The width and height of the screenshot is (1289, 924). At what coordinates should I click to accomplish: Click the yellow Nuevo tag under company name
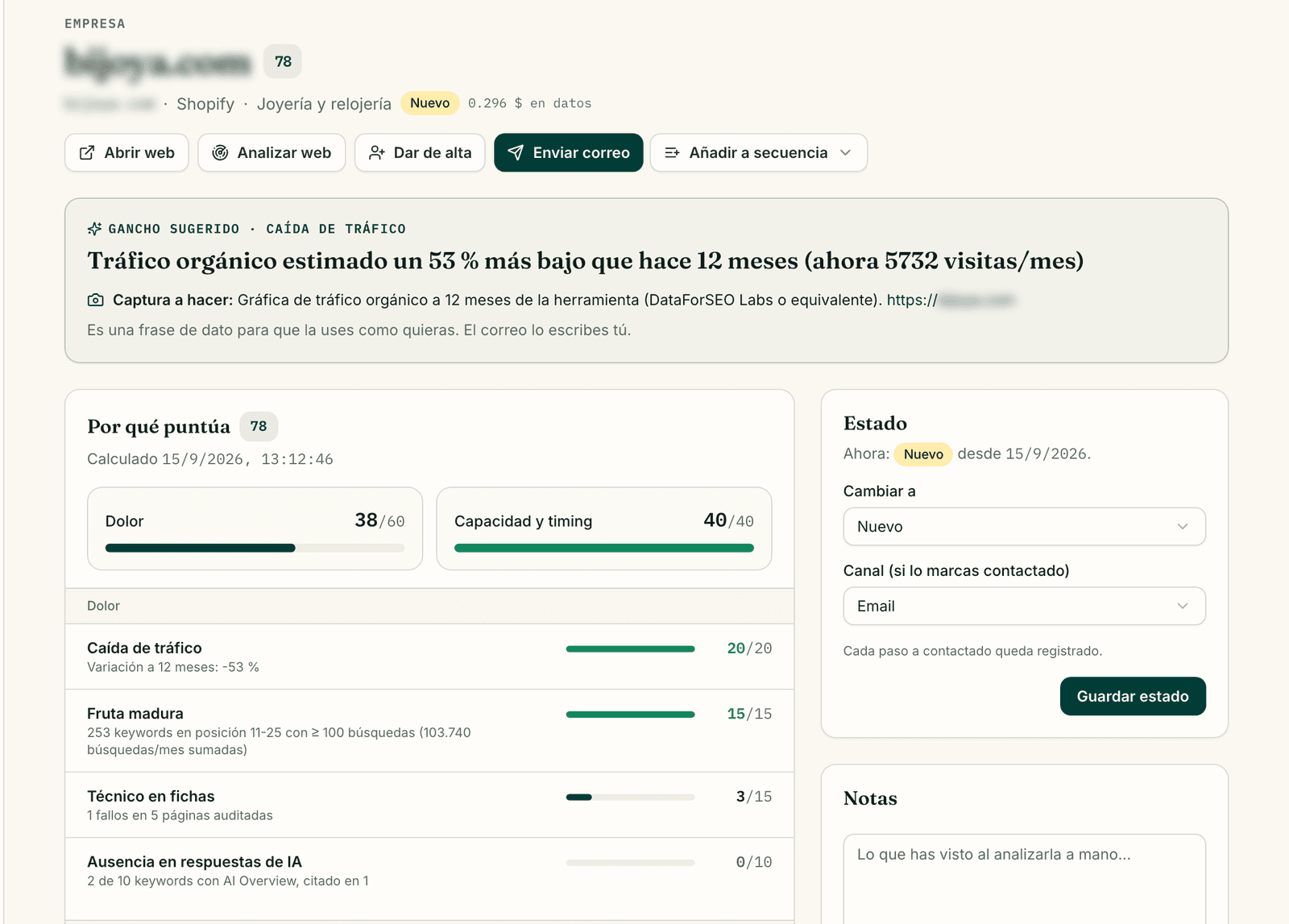[x=429, y=103]
